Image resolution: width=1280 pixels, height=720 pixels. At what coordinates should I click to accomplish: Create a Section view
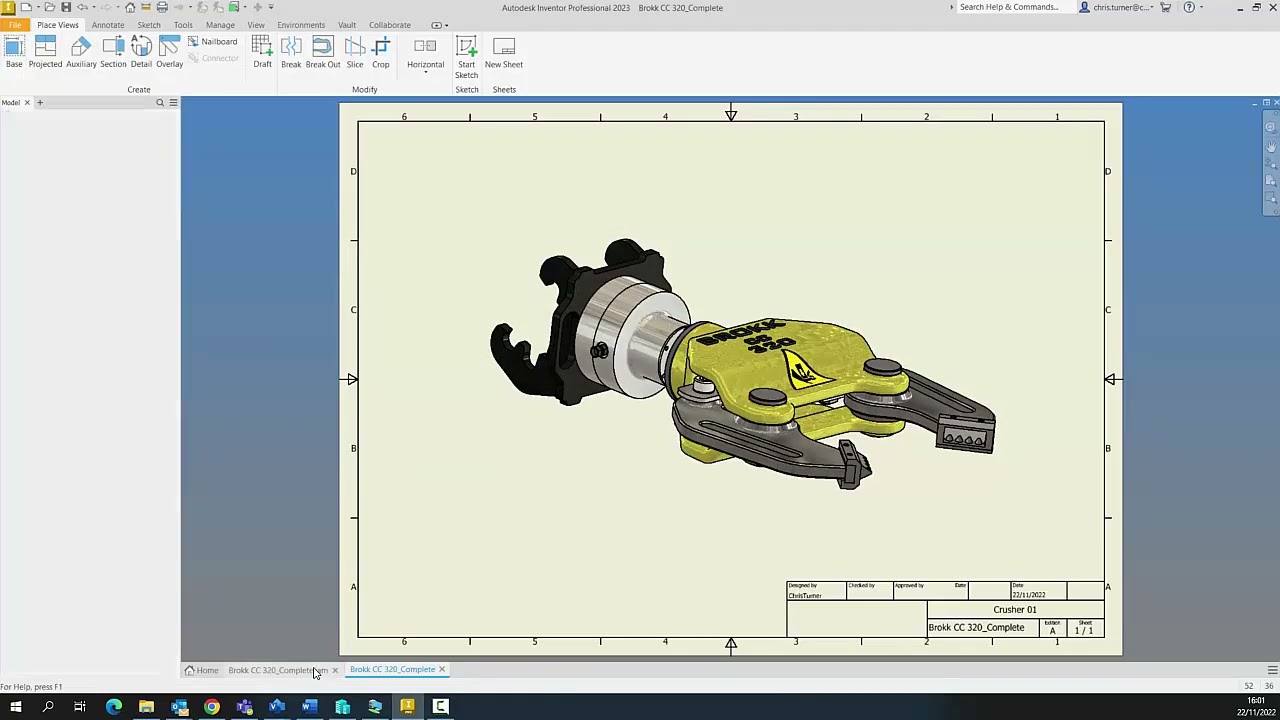coord(113,53)
